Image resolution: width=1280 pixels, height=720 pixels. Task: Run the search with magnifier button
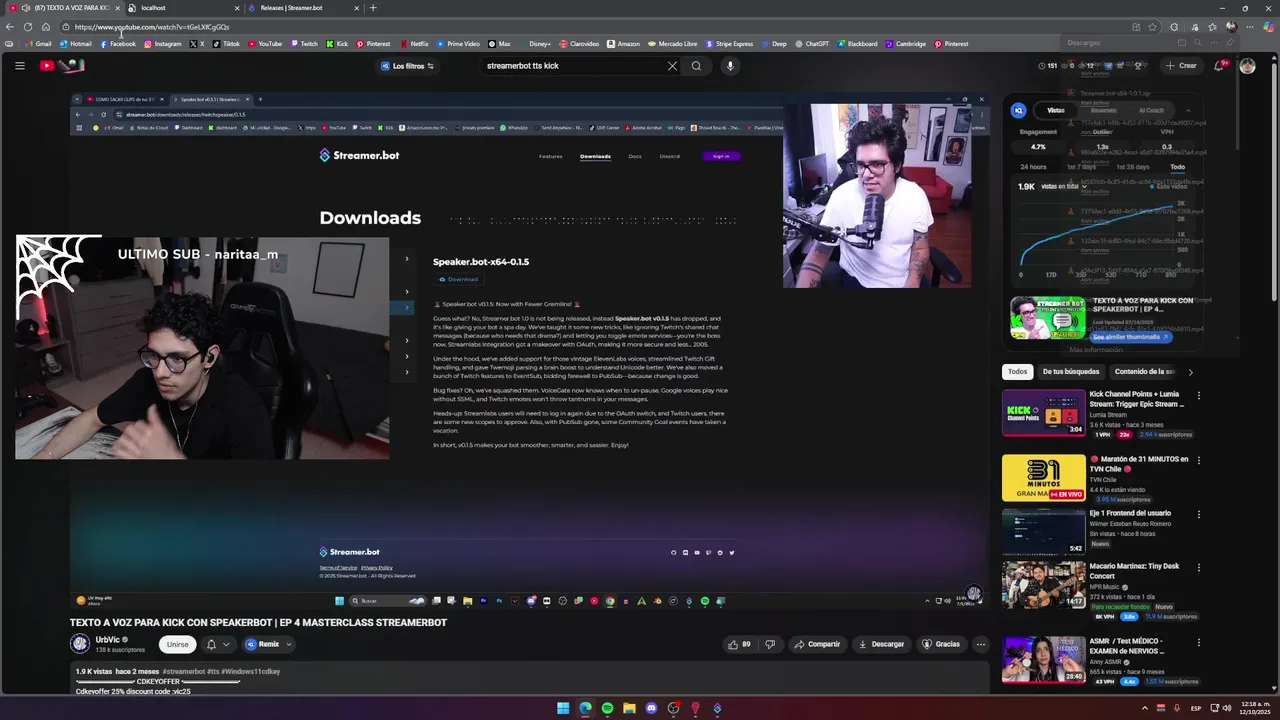(696, 66)
